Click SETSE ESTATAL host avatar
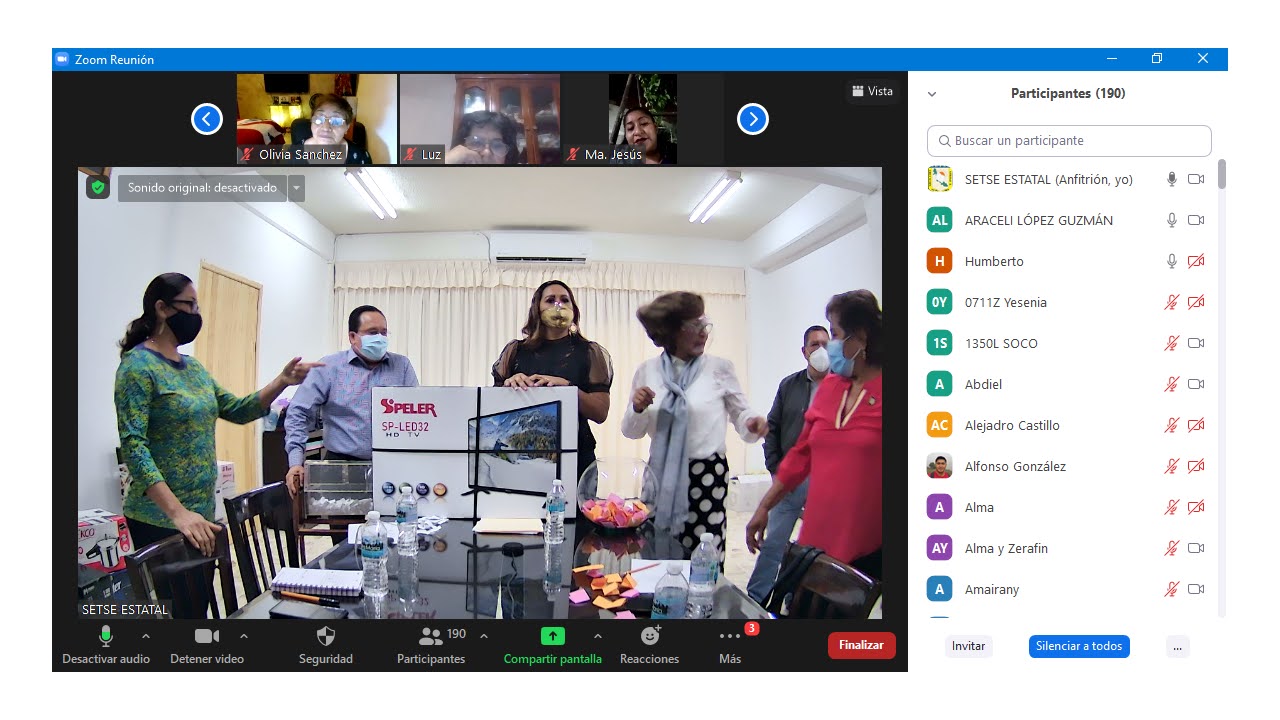1280x720 pixels. (x=940, y=179)
